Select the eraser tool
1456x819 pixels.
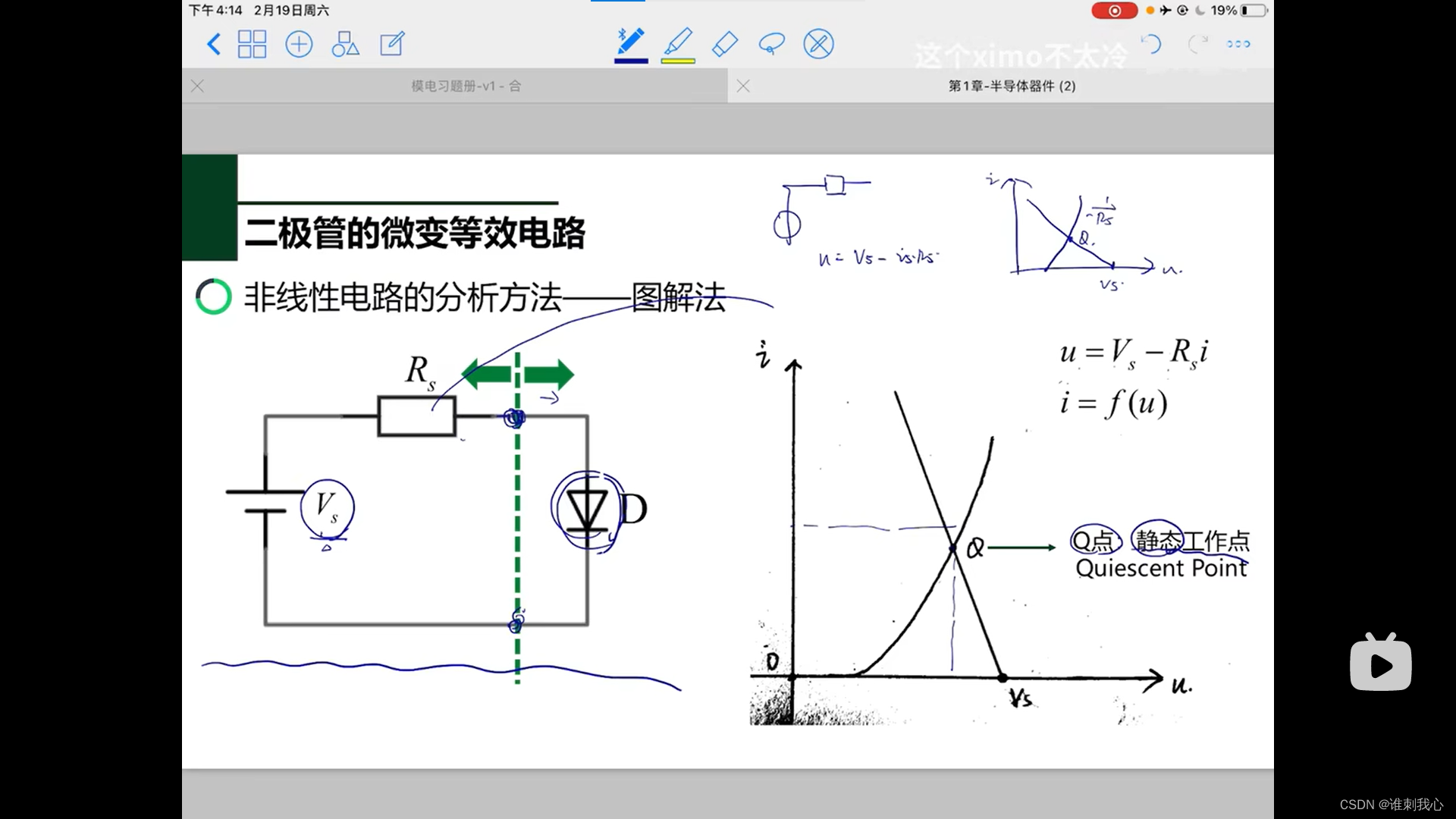[725, 44]
